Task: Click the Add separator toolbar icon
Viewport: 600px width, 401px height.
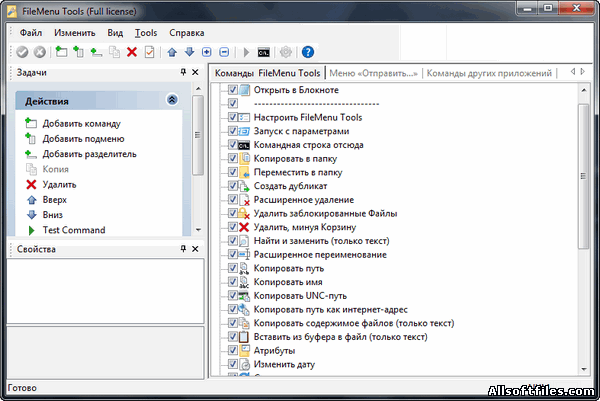Action: tap(96, 52)
